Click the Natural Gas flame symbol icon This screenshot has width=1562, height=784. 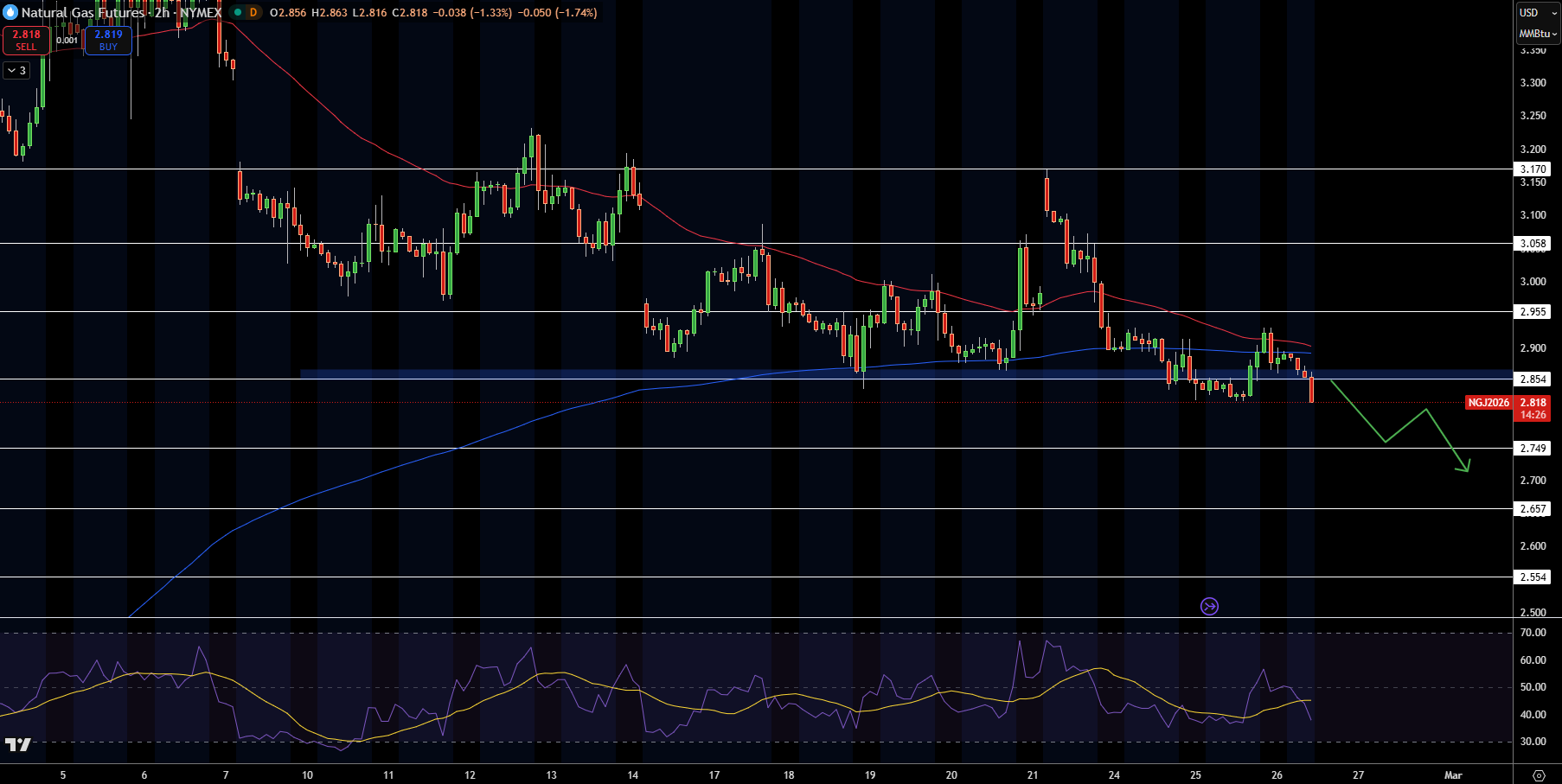(x=10, y=12)
